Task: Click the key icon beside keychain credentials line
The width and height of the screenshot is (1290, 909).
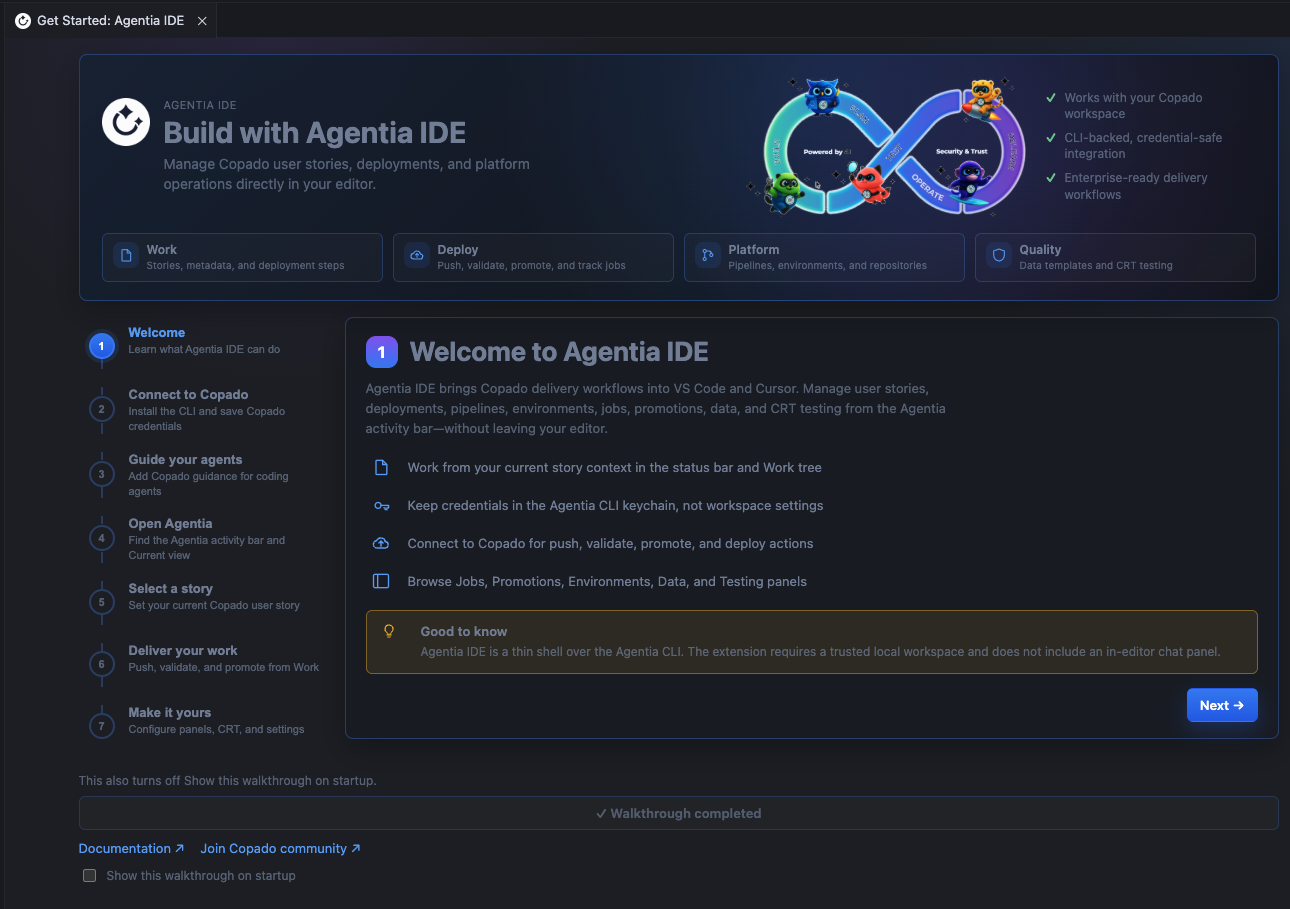Action: [381, 506]
